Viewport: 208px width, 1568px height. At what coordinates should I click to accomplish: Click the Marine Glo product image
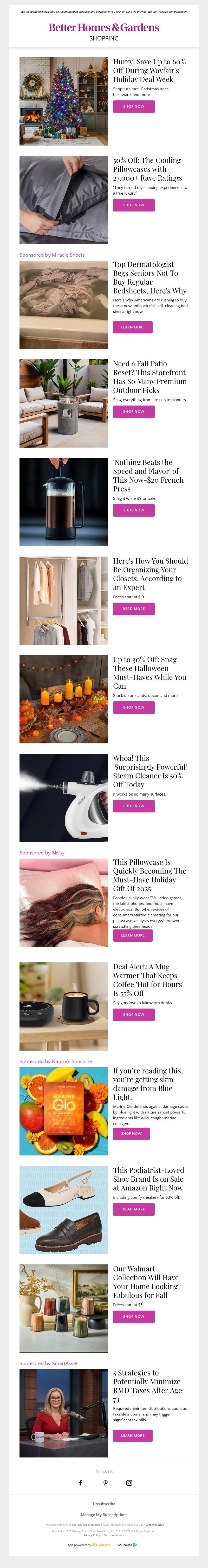[63, 1112]
